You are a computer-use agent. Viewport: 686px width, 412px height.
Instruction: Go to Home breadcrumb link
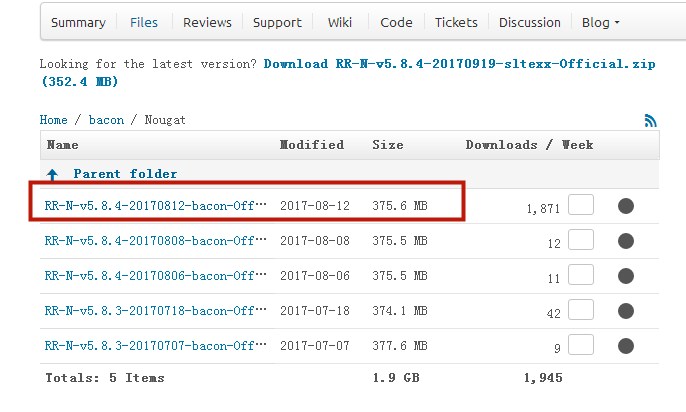53,120
